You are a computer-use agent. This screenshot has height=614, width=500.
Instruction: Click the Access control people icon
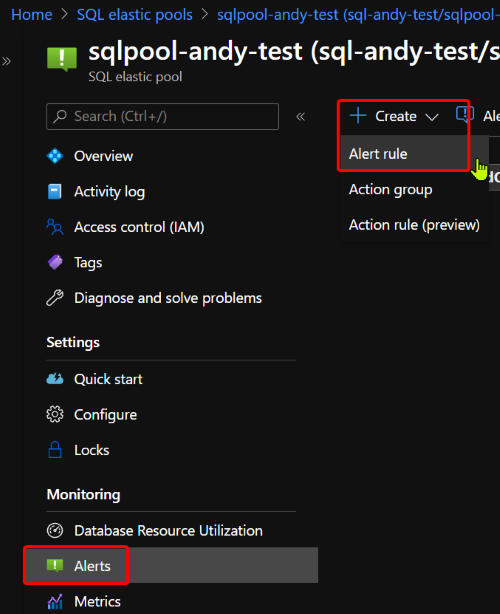click(x=55, y=227)
